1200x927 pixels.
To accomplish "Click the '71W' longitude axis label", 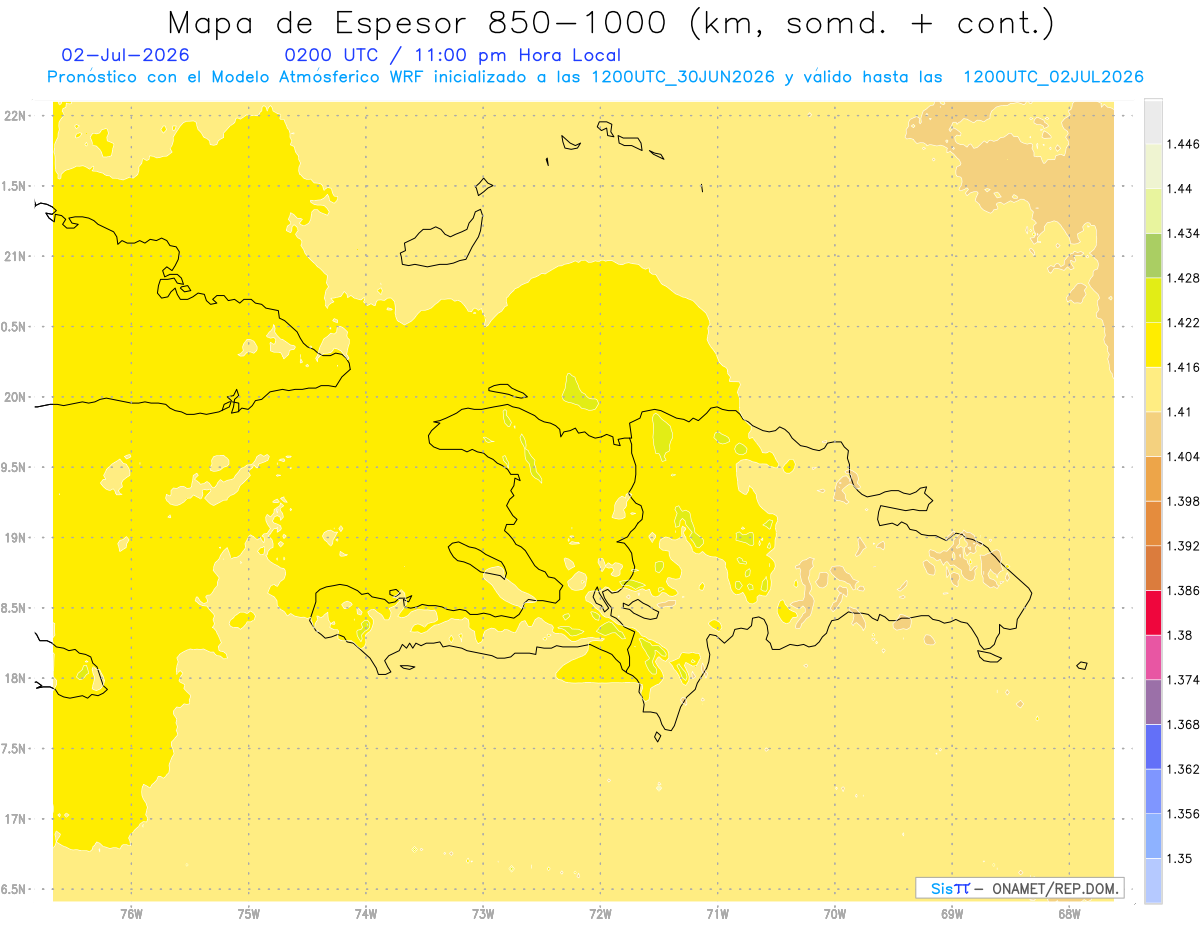I will point(717,913).
